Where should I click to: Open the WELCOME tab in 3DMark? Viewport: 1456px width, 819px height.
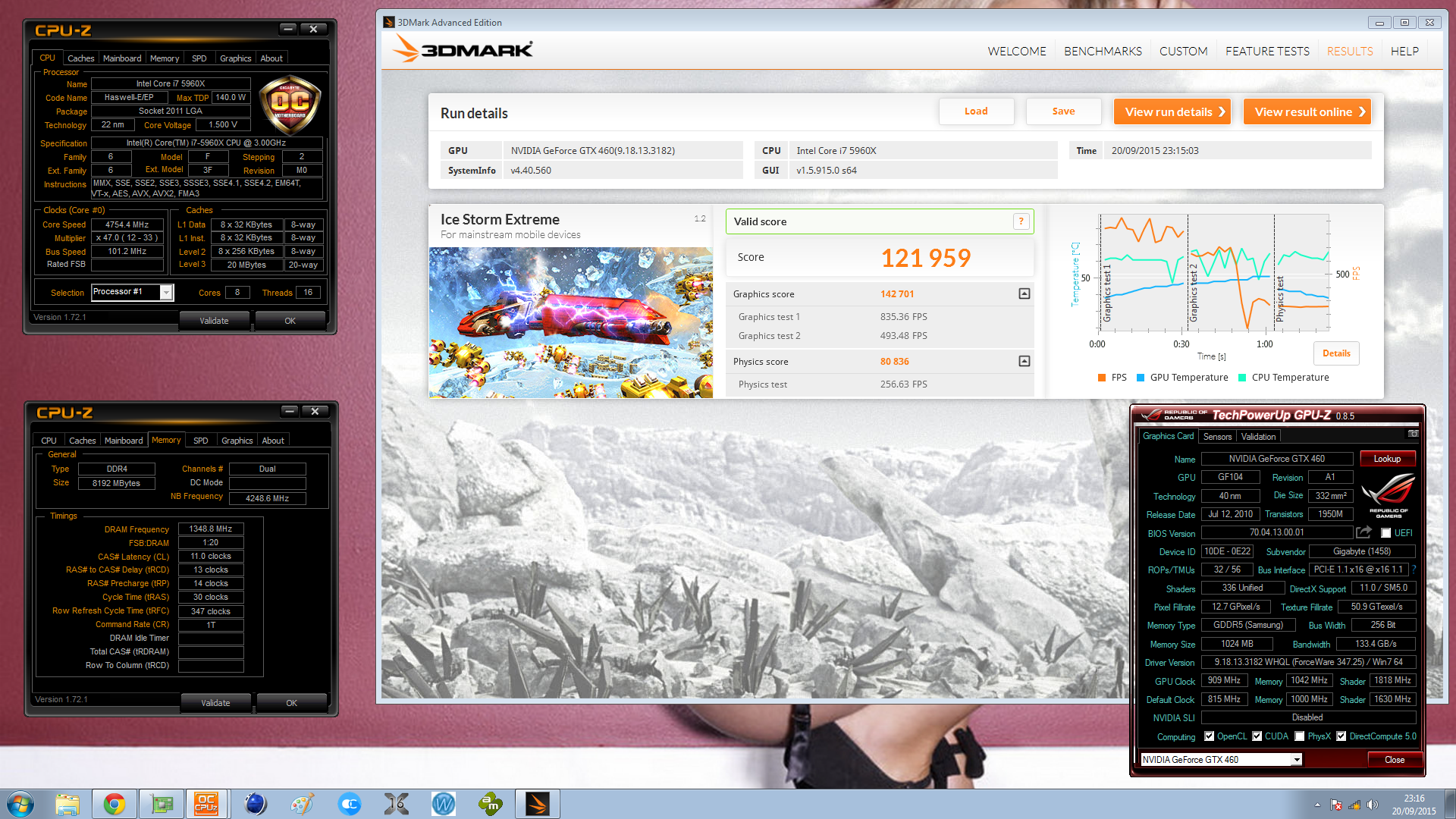pos(1016,51)
